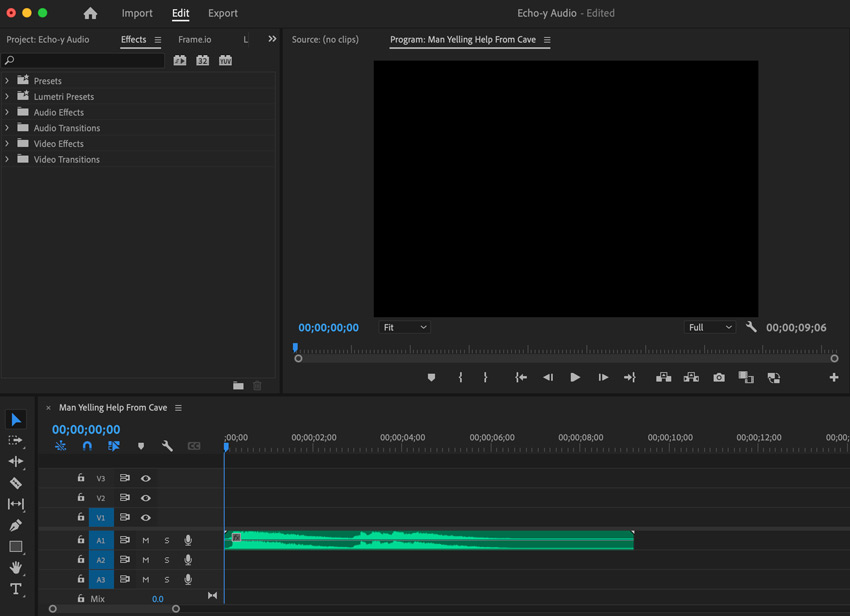Switch to the Export workspace tab
The width and height of the screenshot is (850, 616).
(x=222, y=14)
